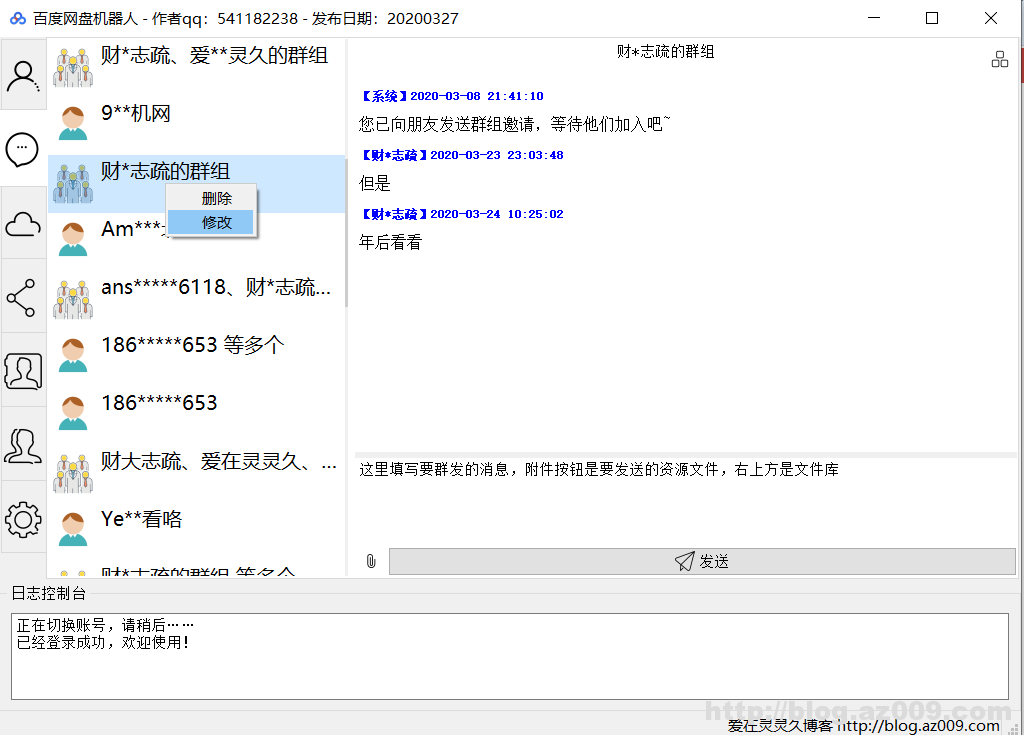The image size is (1024, 735).
Task: Open the cloud storage sidebar icon
Action: (23, 224)
